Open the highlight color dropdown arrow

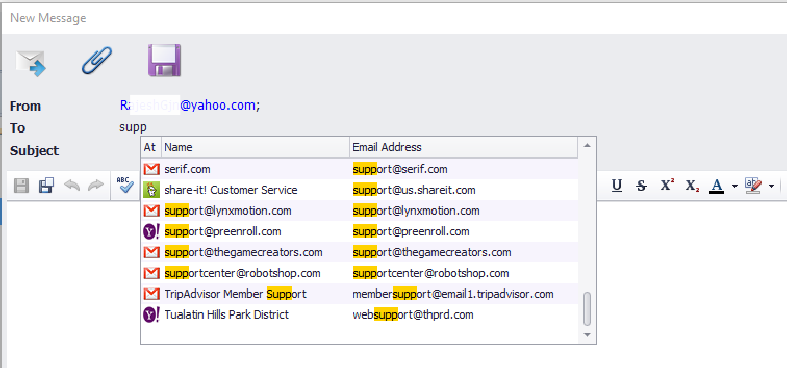click(771, 187)
